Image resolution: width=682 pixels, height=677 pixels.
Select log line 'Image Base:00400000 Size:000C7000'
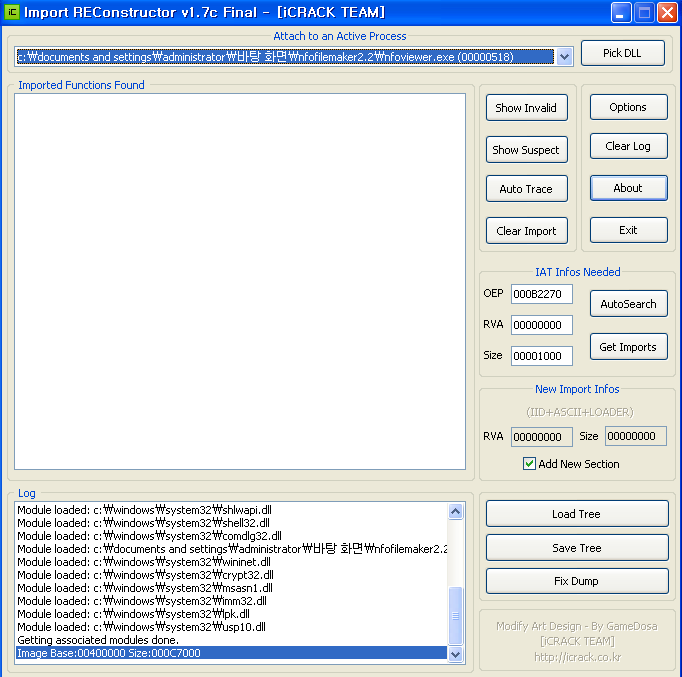[231, 653]
